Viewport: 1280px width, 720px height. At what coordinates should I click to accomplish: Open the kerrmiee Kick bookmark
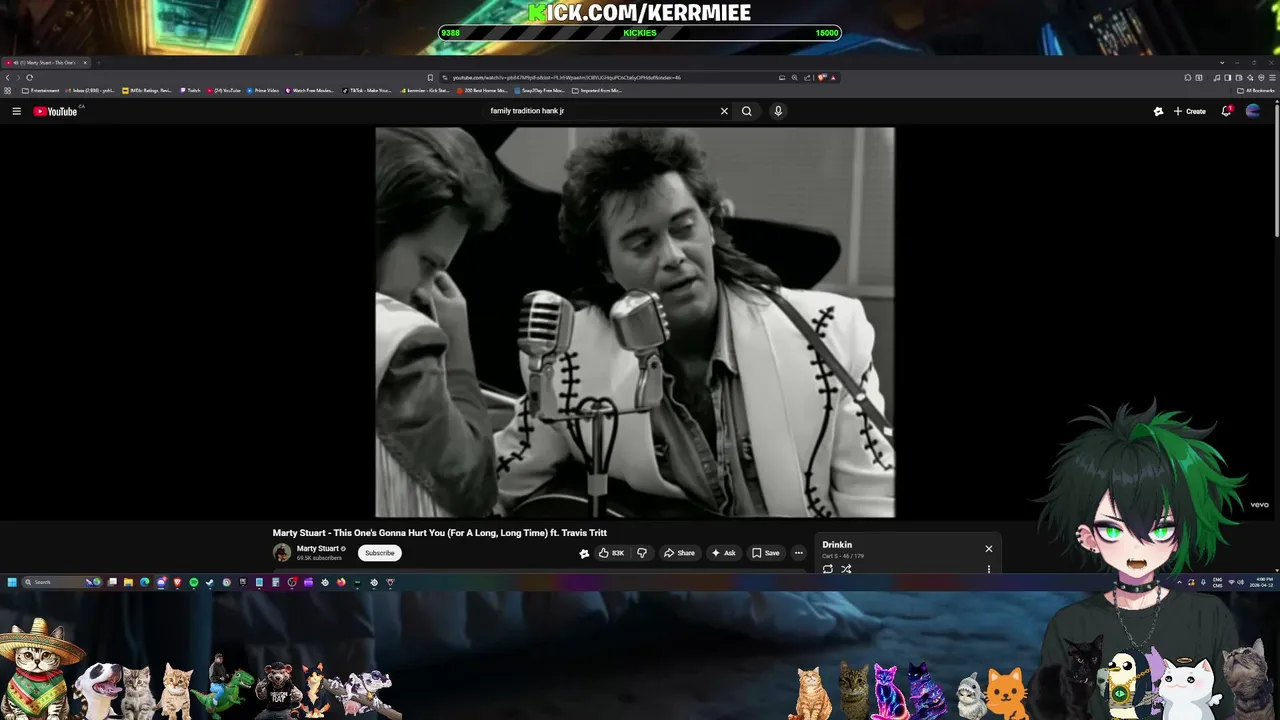(425, 90)
